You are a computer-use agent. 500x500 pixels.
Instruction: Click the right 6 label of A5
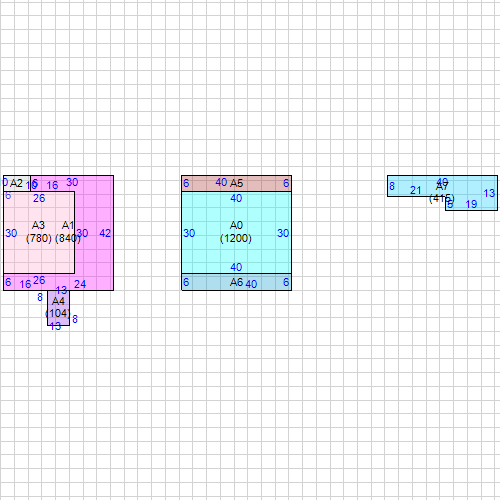[286, 183]
